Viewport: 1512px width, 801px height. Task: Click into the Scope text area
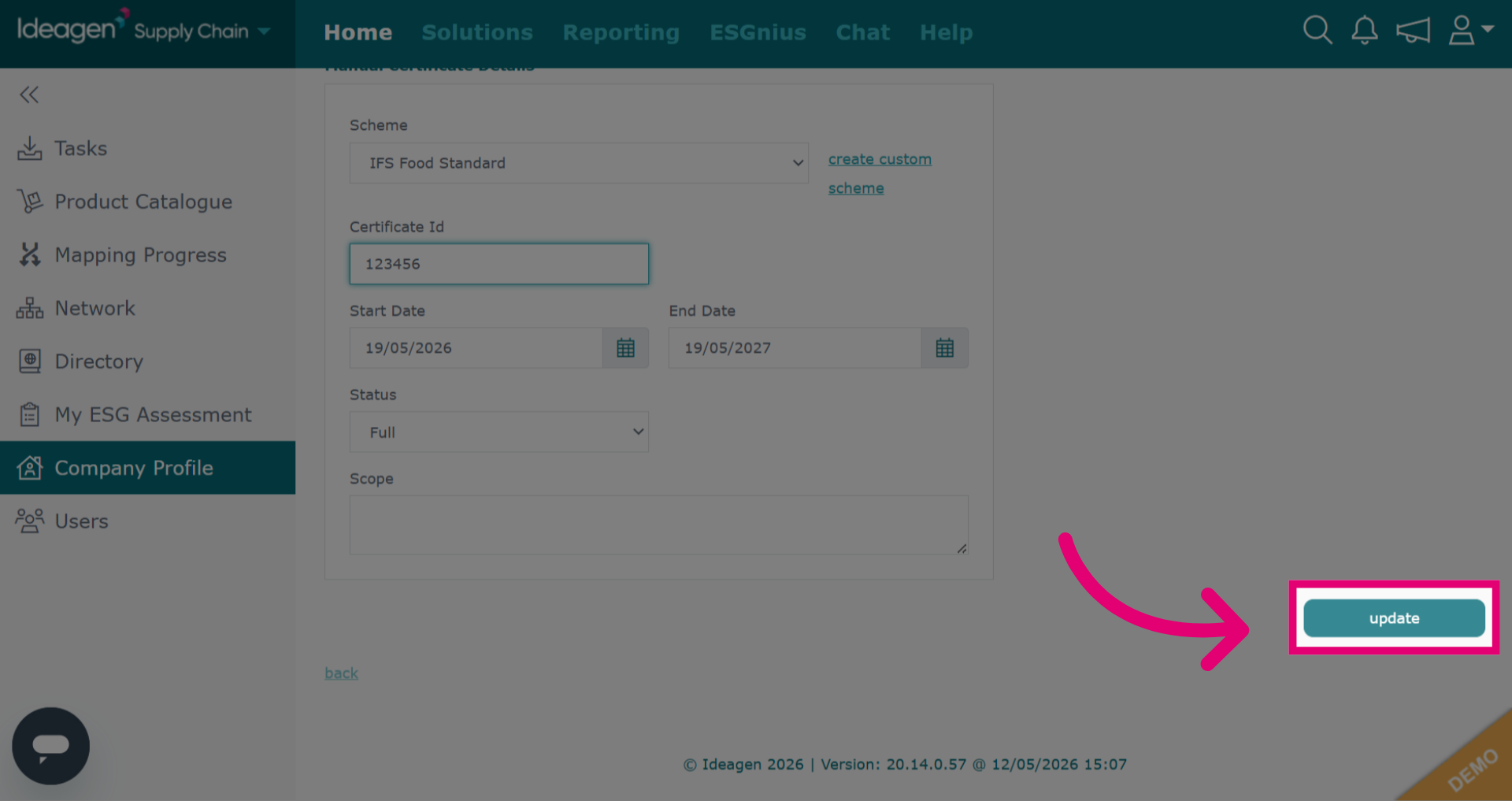click(659, 525)
